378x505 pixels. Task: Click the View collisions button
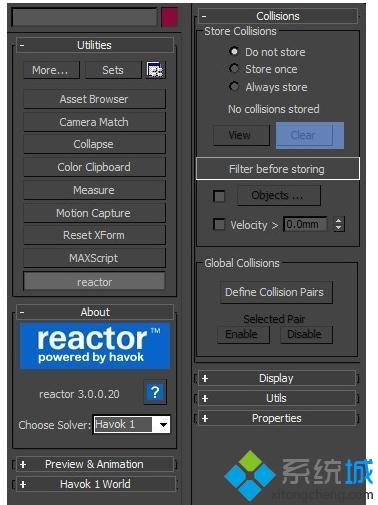(241, 135)
